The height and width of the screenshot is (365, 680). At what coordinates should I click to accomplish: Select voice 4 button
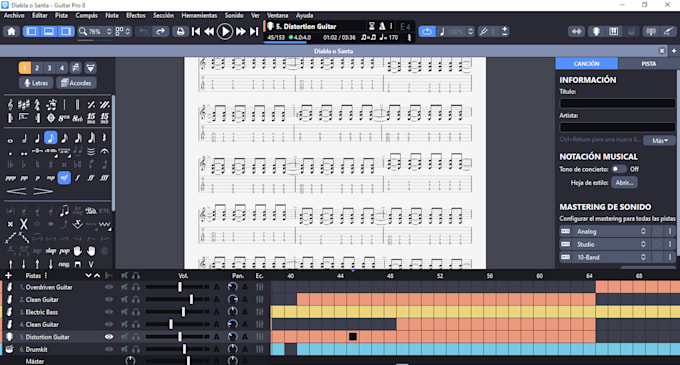62,68
